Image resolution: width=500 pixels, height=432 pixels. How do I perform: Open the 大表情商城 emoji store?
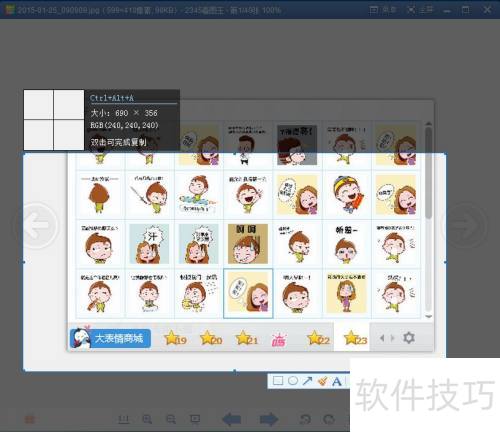pos(110,338)
